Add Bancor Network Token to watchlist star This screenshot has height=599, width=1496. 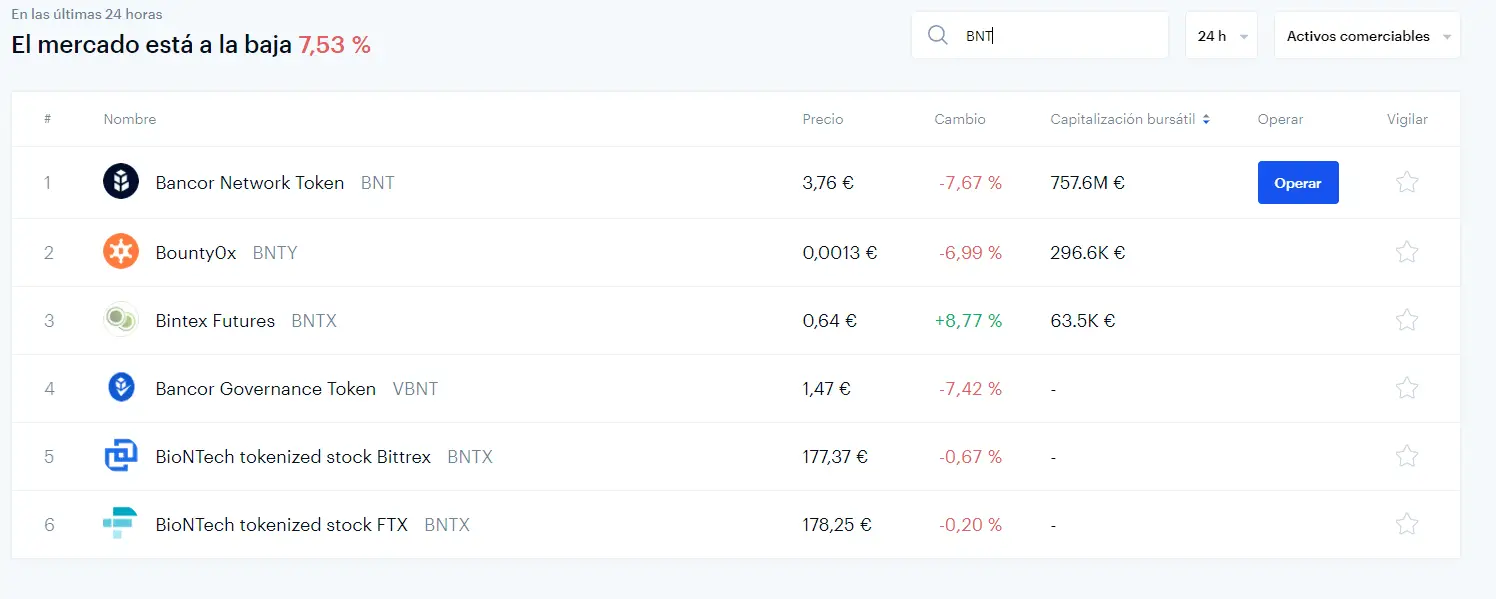click(x=1407, y=182)
